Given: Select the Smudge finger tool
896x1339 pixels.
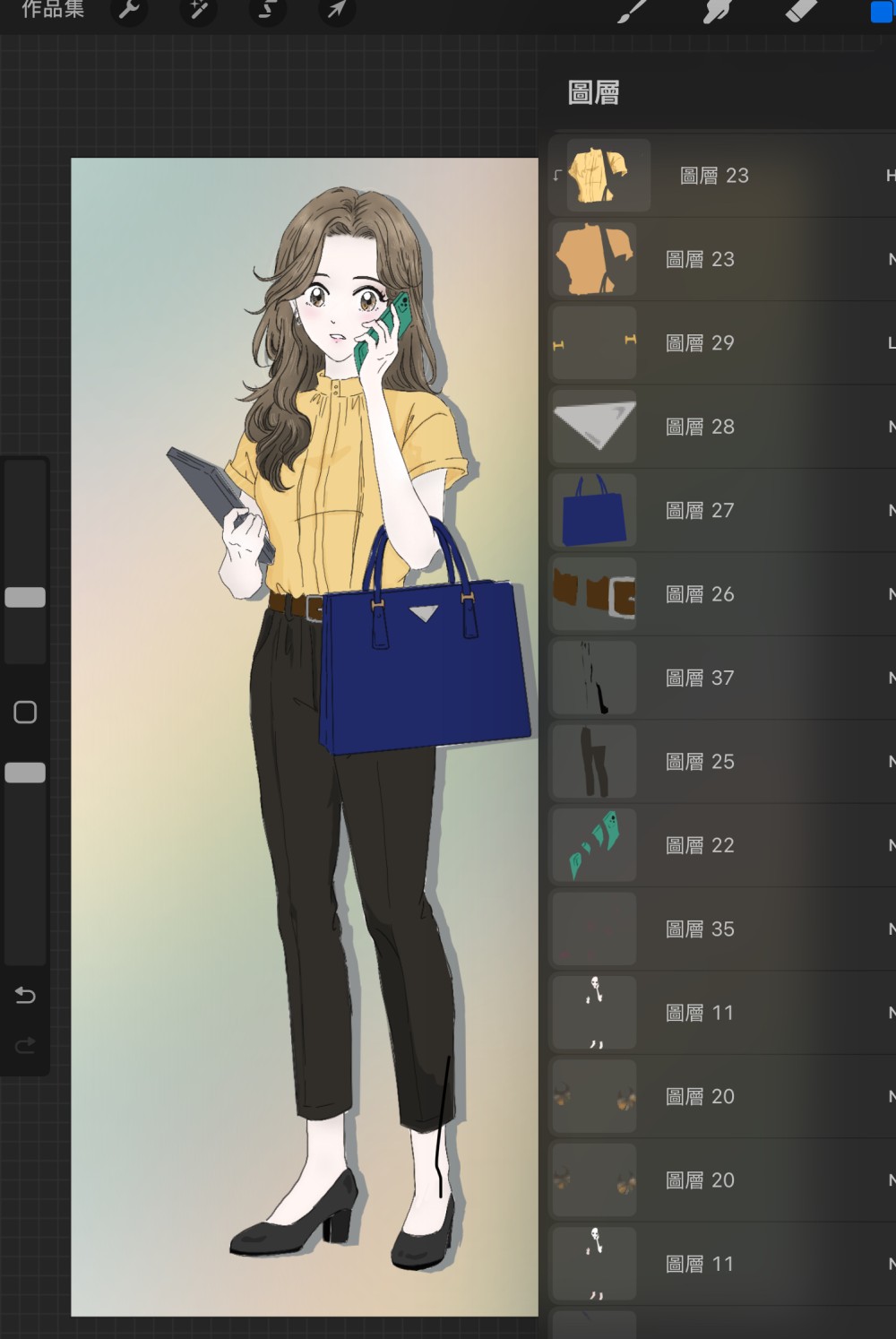Looking at the screenshot, I should coord(718,11).
